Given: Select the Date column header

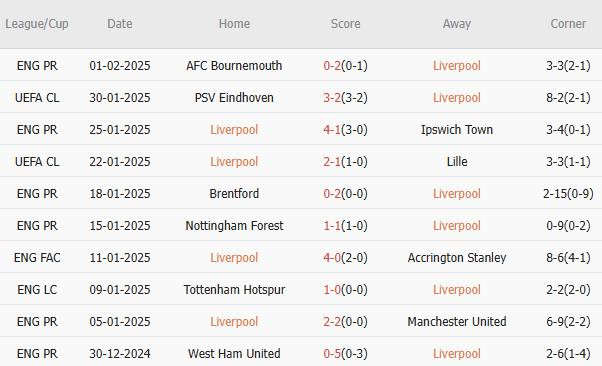Looking at the screenshot, I should 120,24.
